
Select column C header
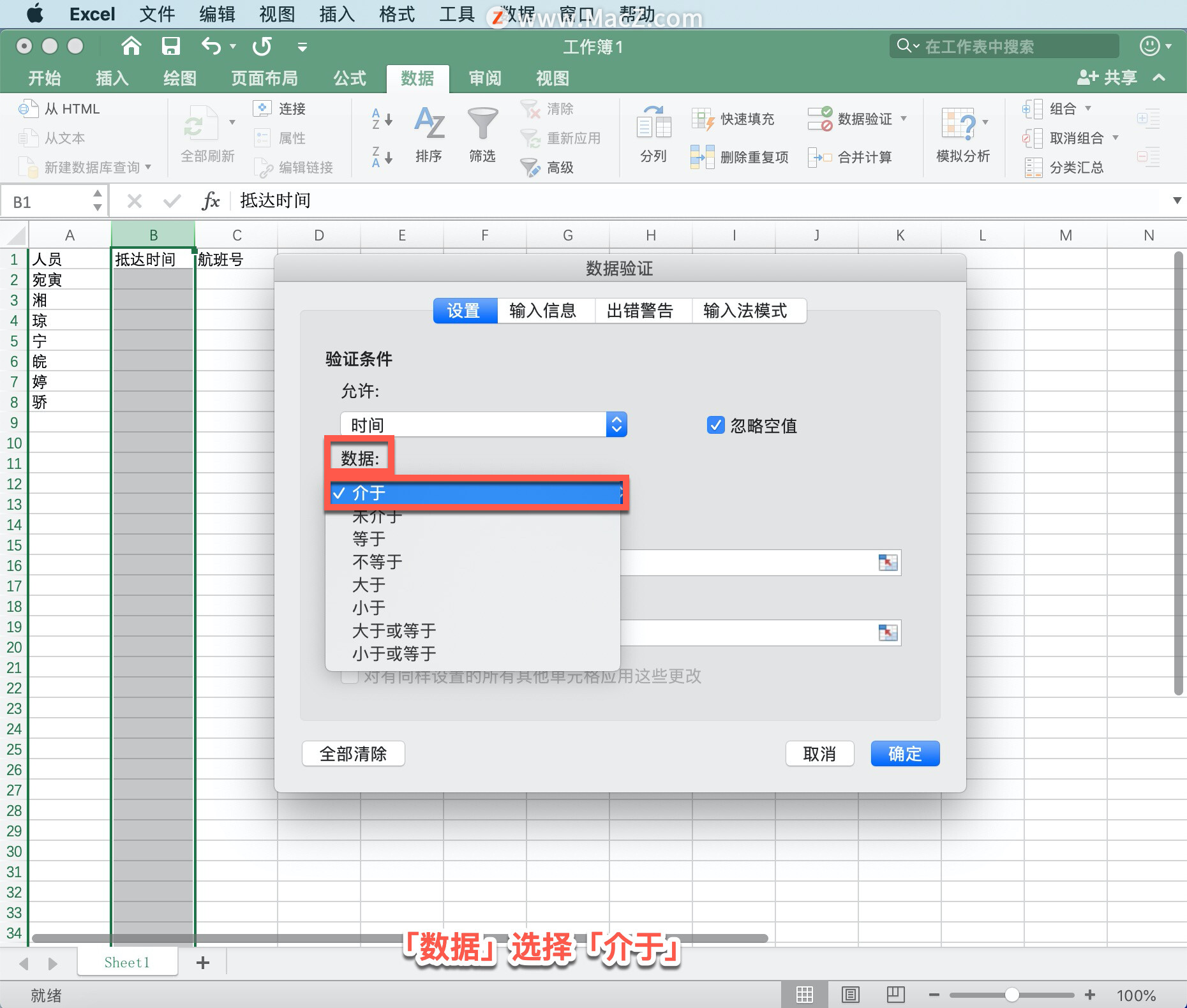click(237, 235)
